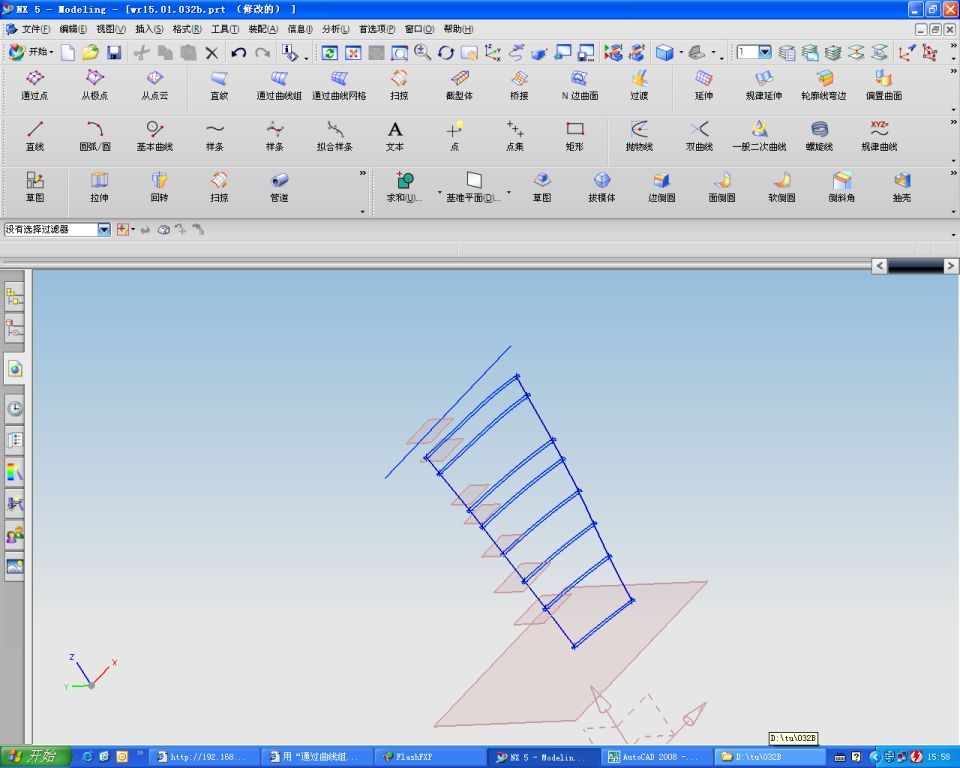
Task: Select the 扫掠 sweep tool in surface toolbar
Action: tap(399, 86)
